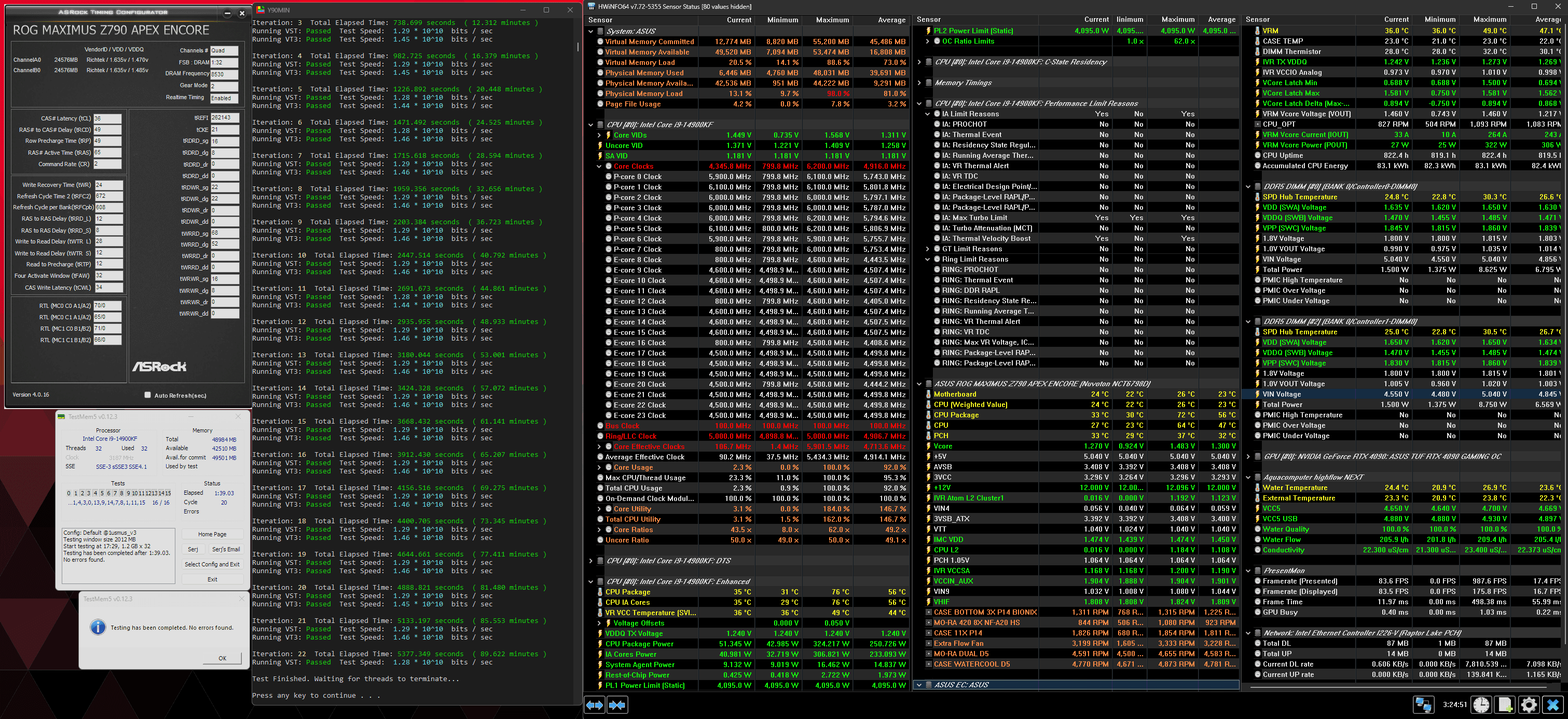Click the fan icon beside CASE BOTTOM 3X P14 BIONIX
1568x719 pixels.
click(928, 613)
